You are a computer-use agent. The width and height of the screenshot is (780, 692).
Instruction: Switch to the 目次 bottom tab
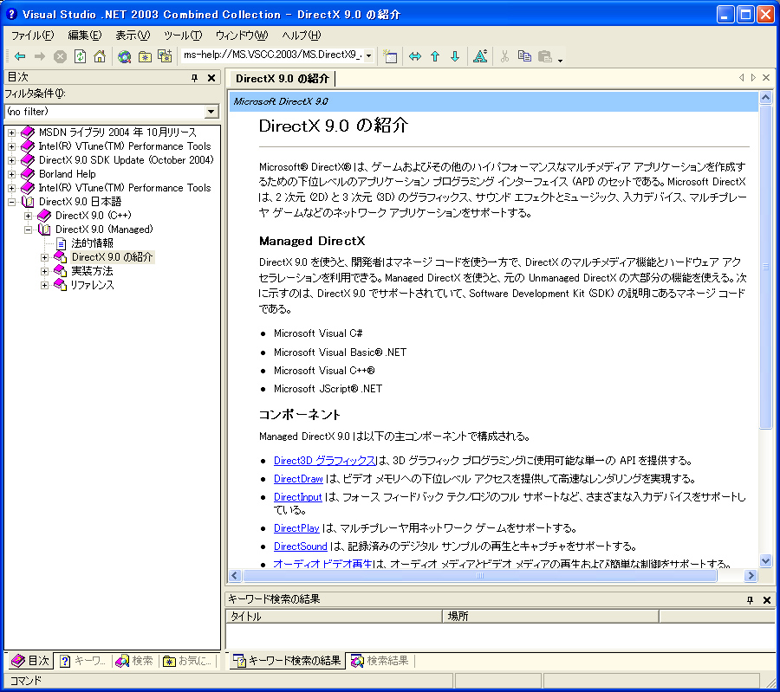[x=30, y=661]
